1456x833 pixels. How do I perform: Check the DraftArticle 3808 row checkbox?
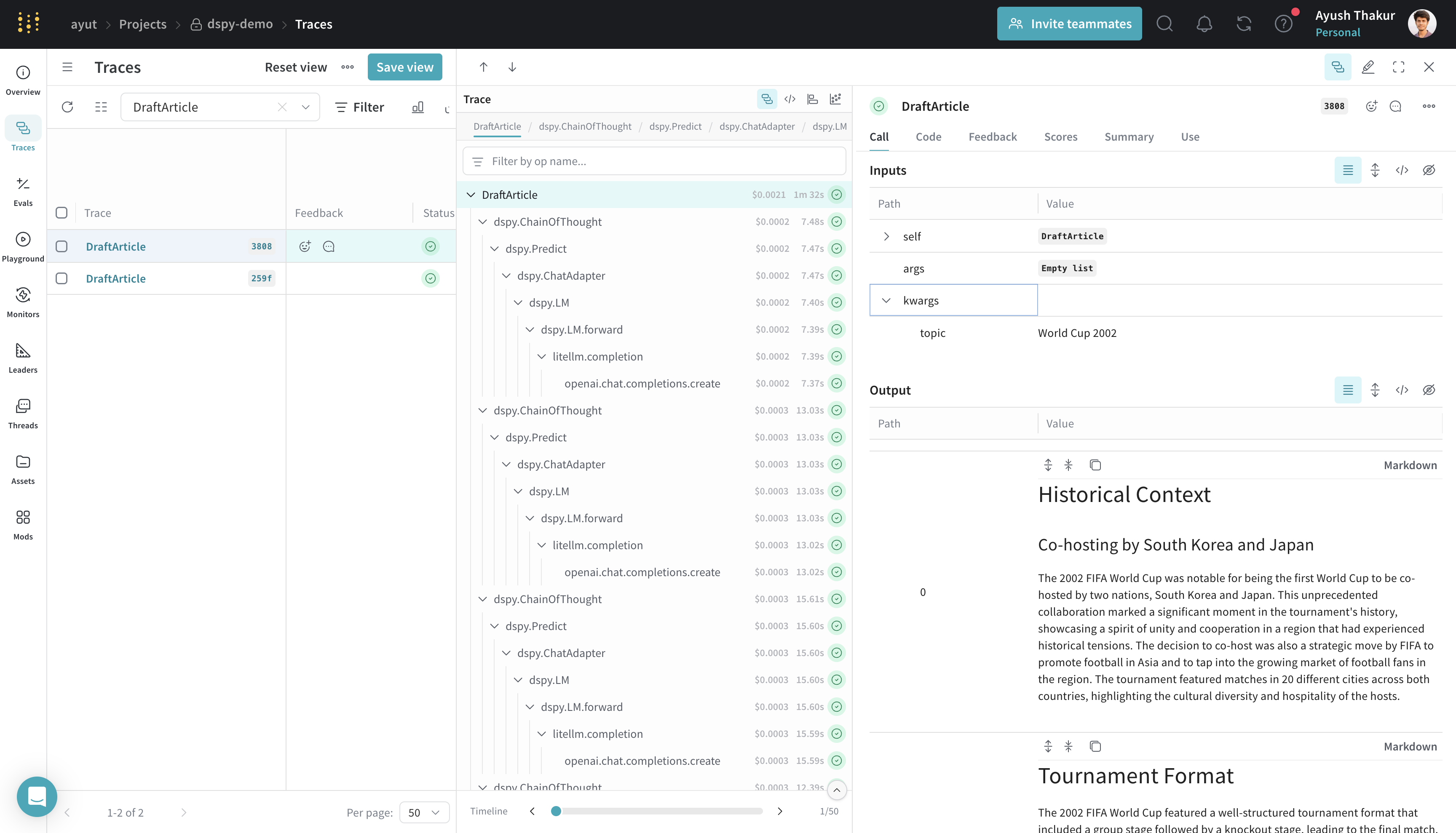(61, 247)
